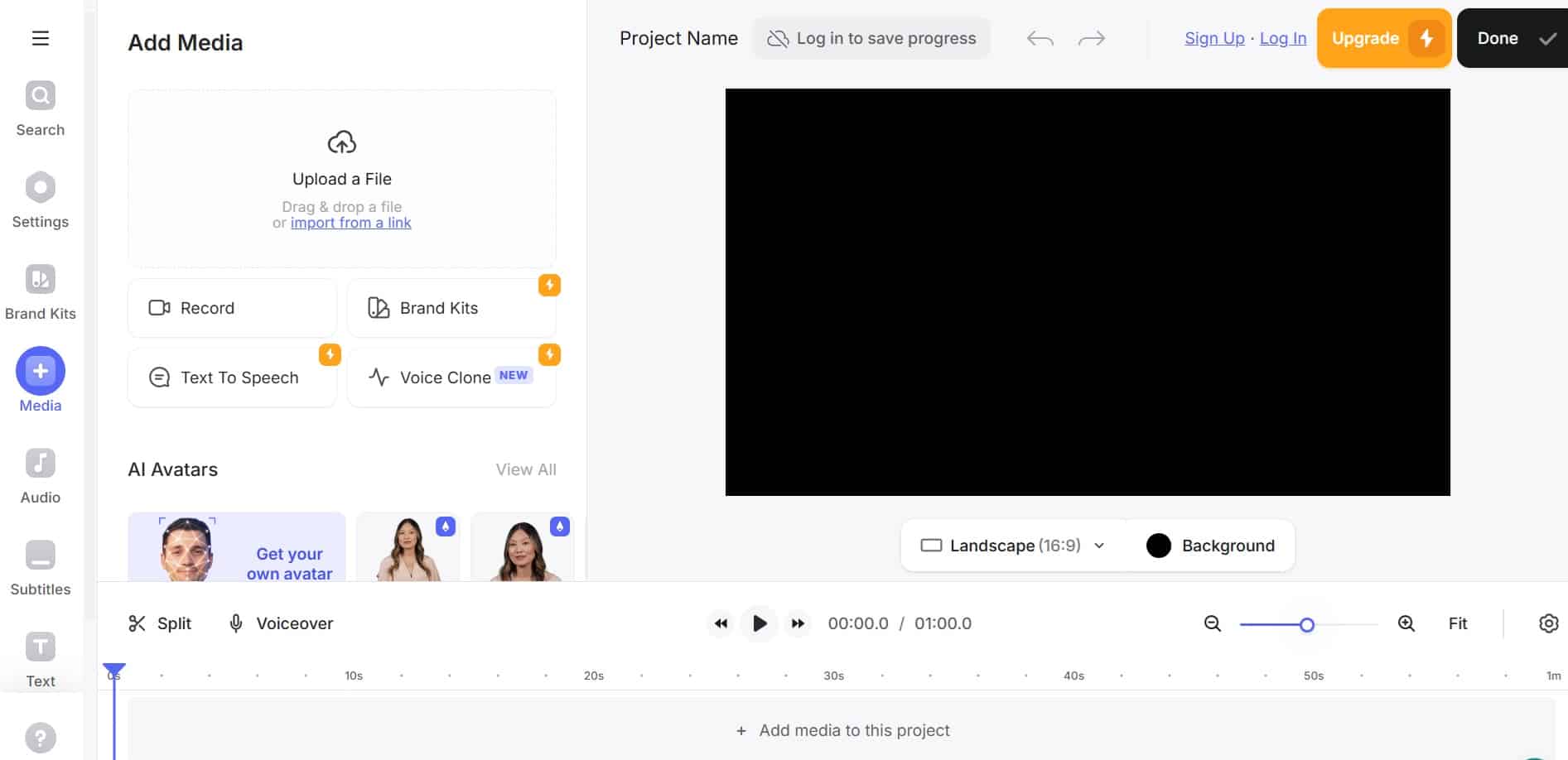1568x760 pixels.
Task: Click the Search sidebar icon
Action: pyautogui.click(x=40, y=96)
